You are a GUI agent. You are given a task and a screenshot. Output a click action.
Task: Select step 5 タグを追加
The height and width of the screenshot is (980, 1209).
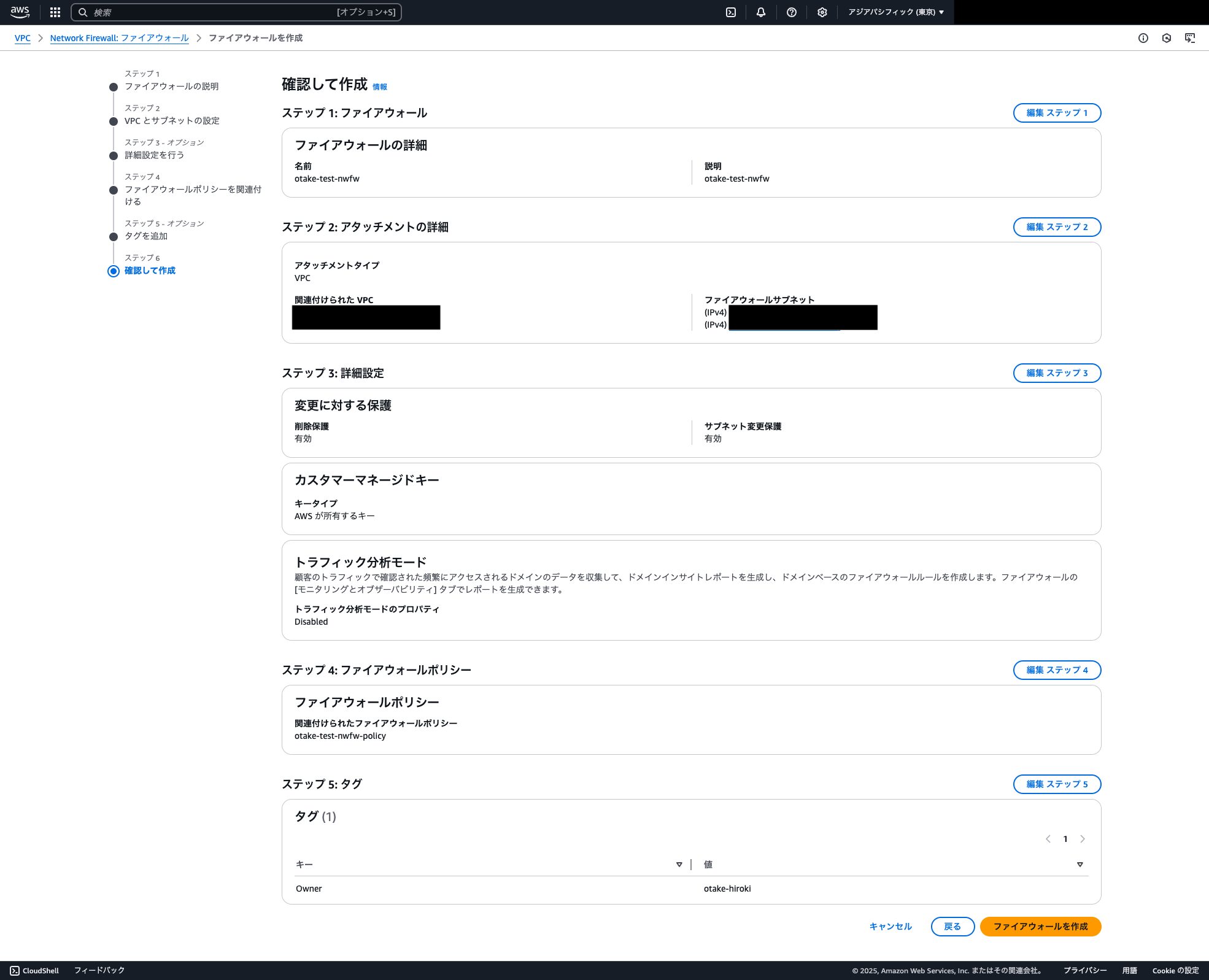146,236
